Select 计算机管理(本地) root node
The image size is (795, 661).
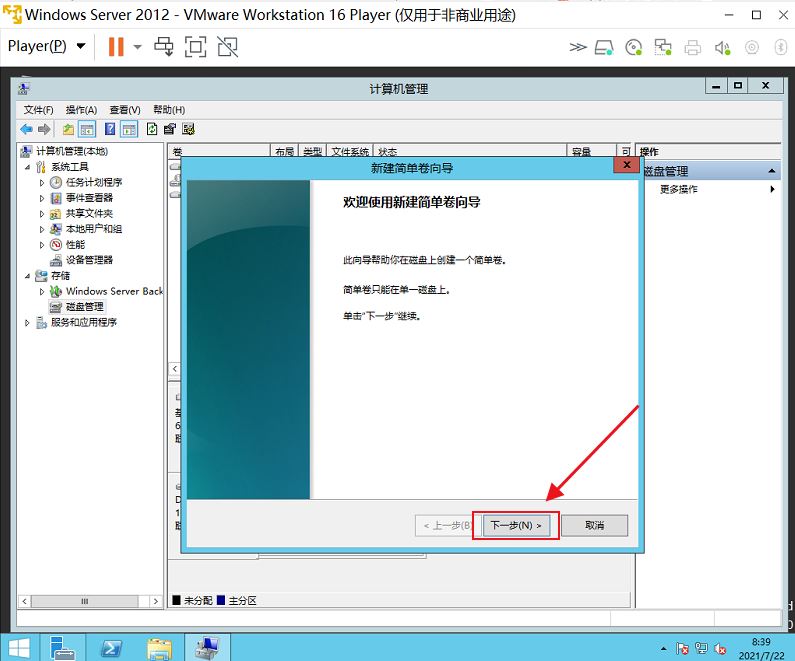click(71, 151)
